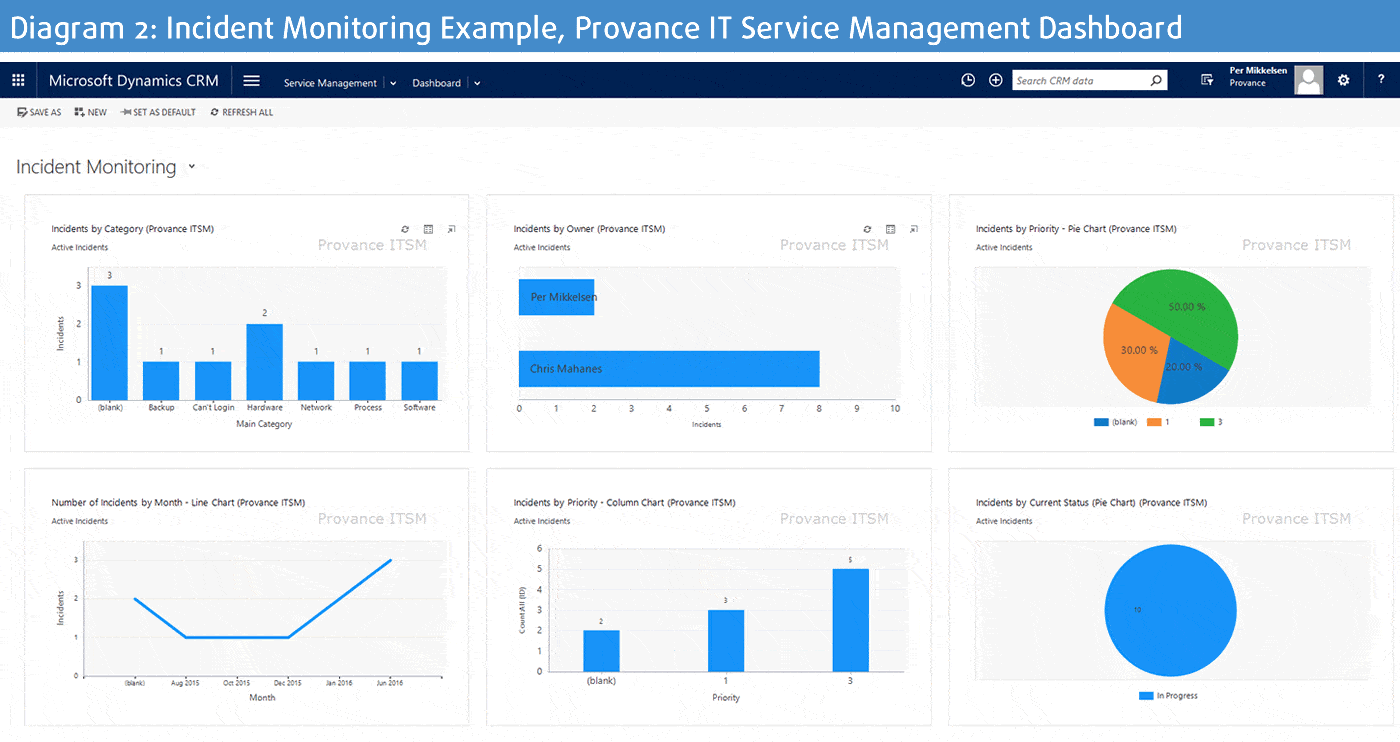The image size is (1400, 742).
Task: Open the hamburger navigation menu
Action: click(x=252, y=81)
